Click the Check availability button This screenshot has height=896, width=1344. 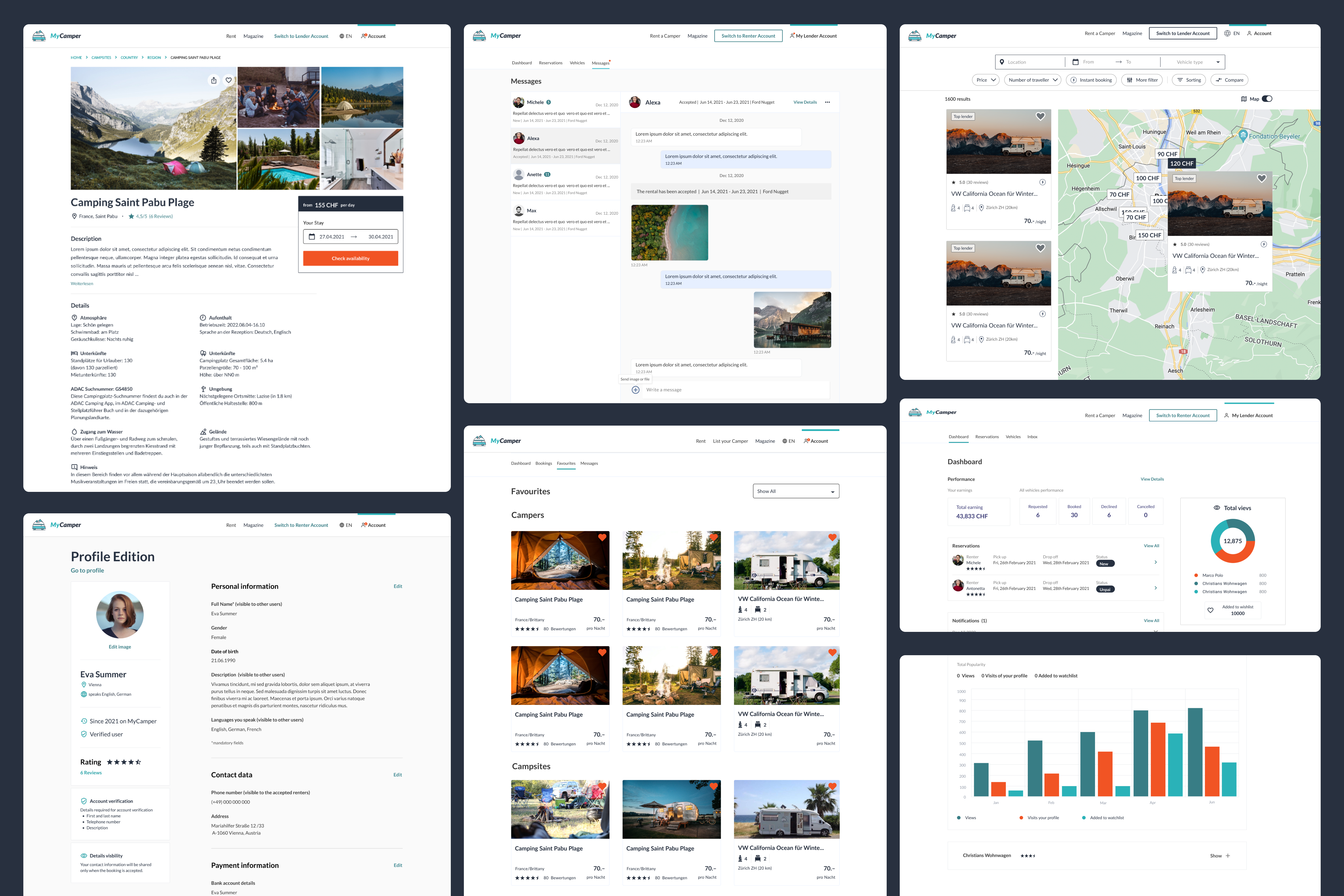click(350, 258)
